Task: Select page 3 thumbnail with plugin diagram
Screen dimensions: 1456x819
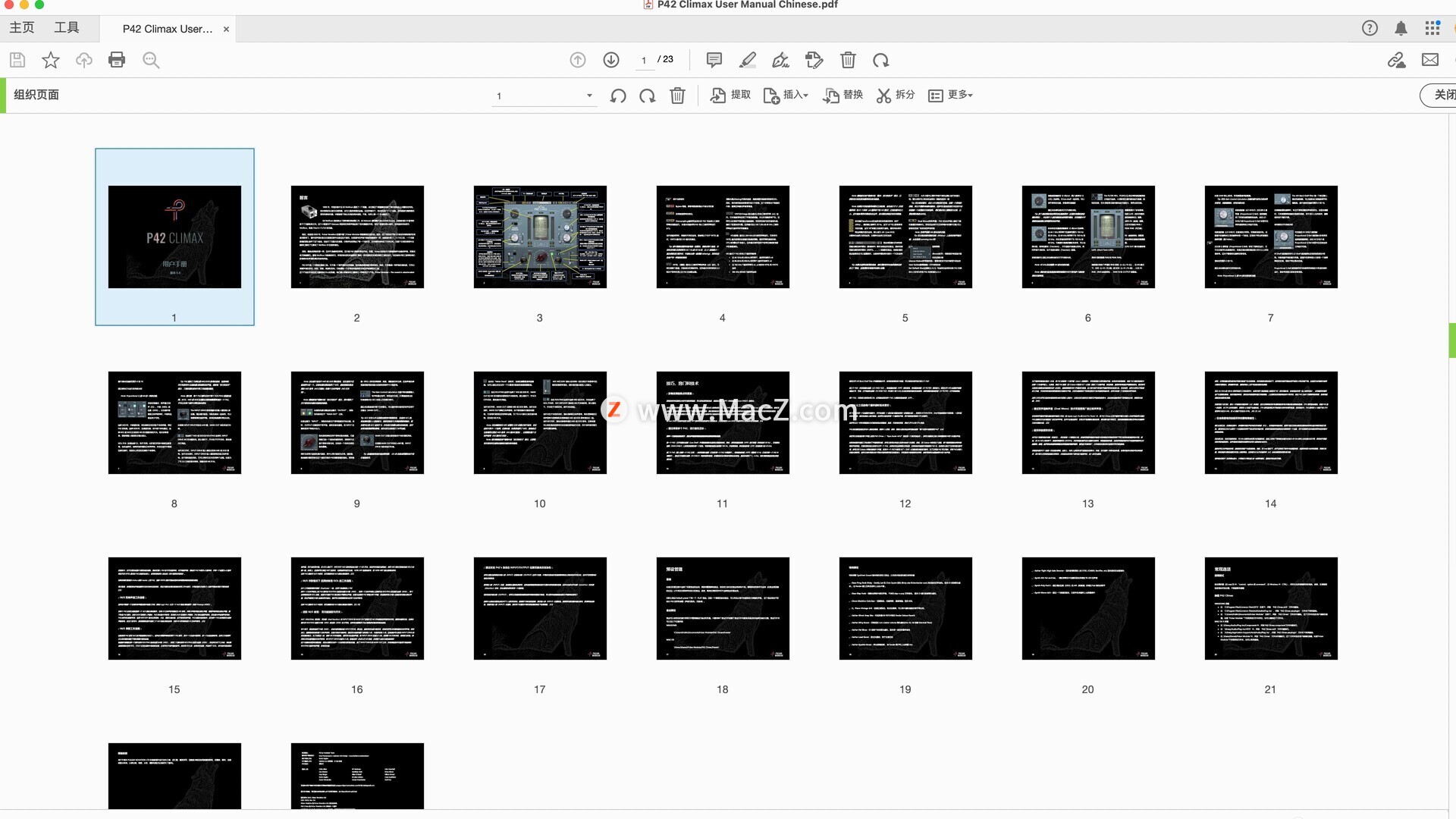Action: (540, 237)
